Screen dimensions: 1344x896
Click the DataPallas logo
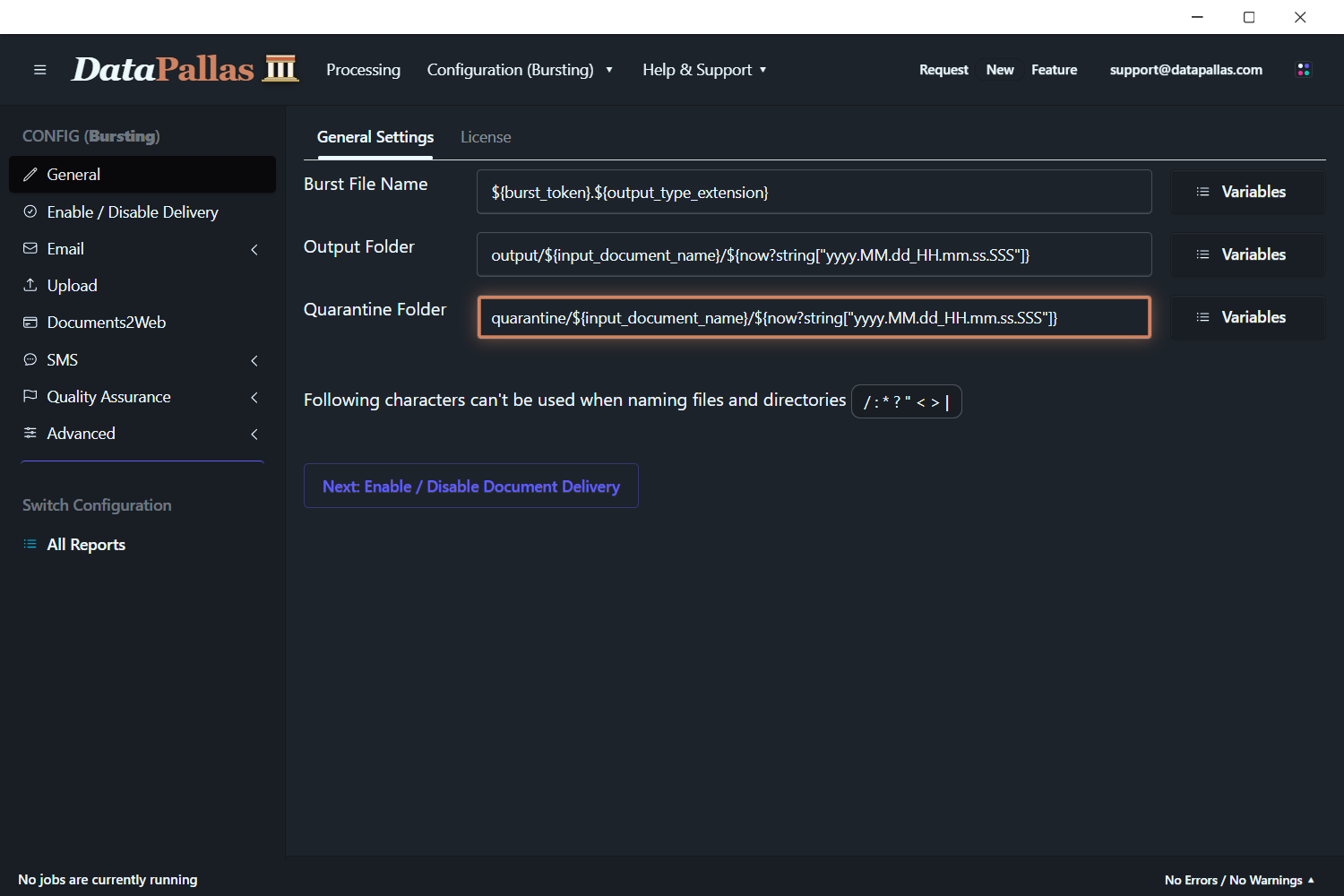(x=185, y=69)
